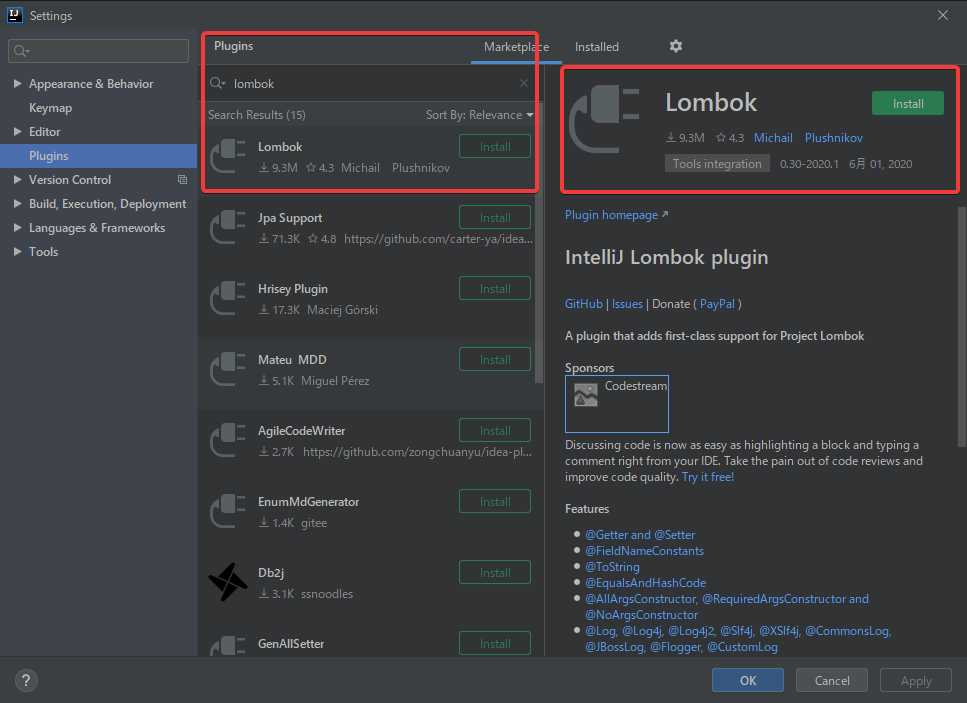
Task: Click the search magnifier icon in Plugins
Action: click(x=217, y=84)
